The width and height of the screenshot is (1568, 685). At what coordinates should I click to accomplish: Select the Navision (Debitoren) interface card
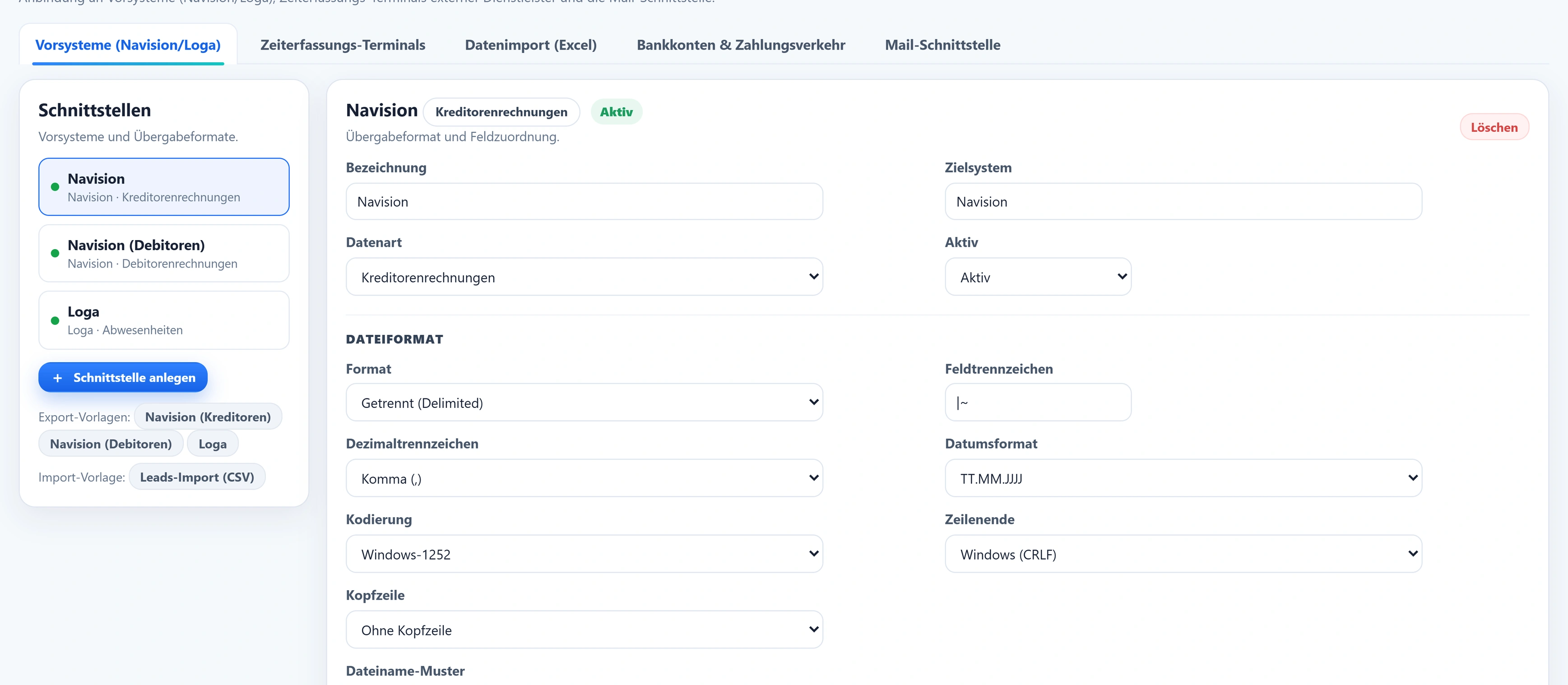point(164,253)
